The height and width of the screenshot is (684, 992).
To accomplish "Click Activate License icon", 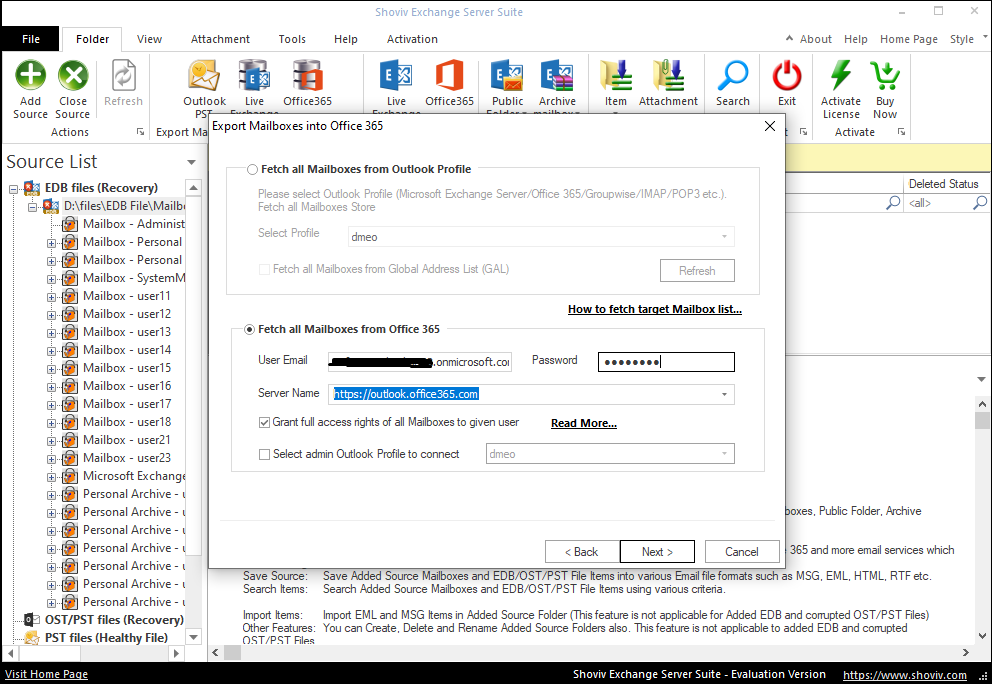I will tap(841, 76).
